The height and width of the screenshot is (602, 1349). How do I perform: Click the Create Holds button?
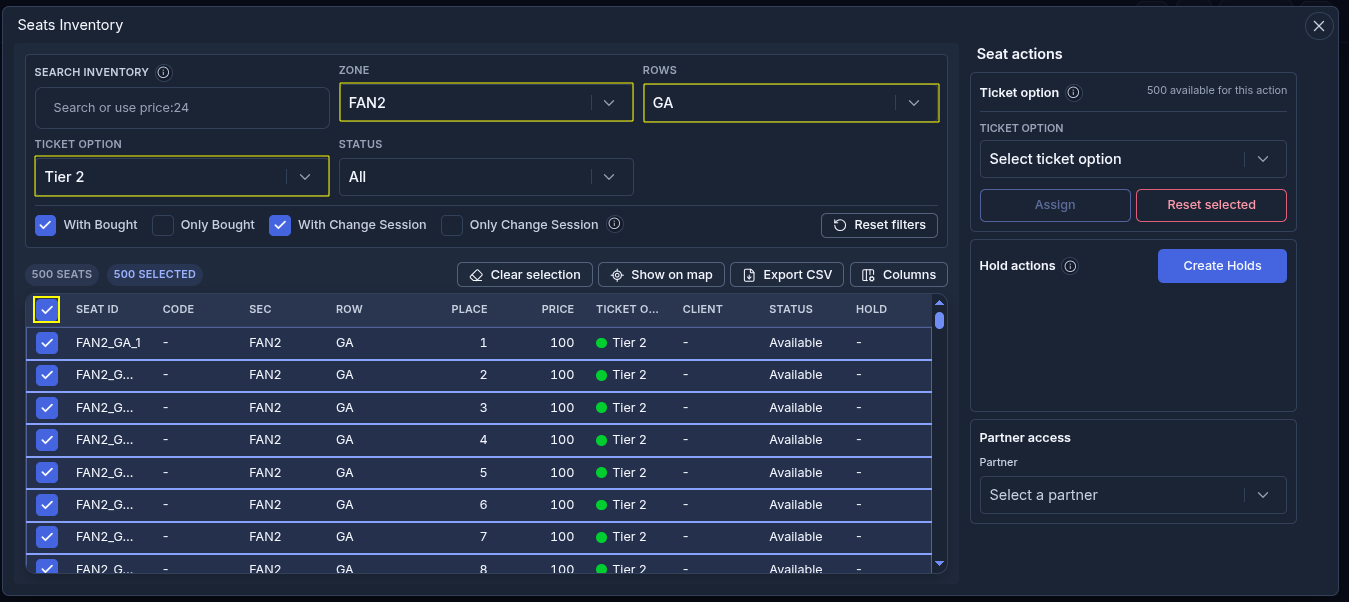pyautogui.click(x=1222, y=266)
